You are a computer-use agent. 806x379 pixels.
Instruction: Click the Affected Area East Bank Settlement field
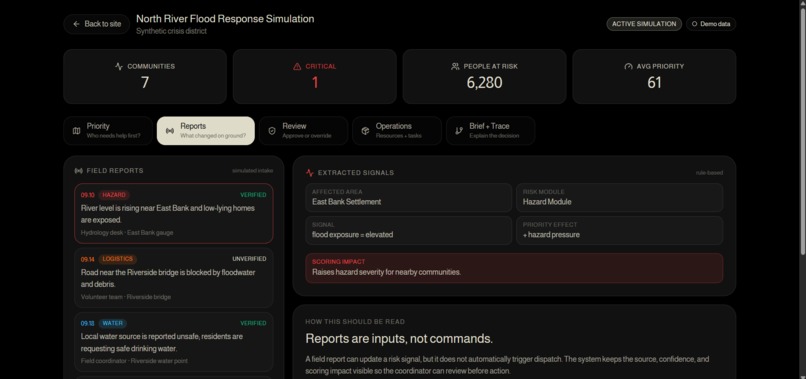point(409,197)
